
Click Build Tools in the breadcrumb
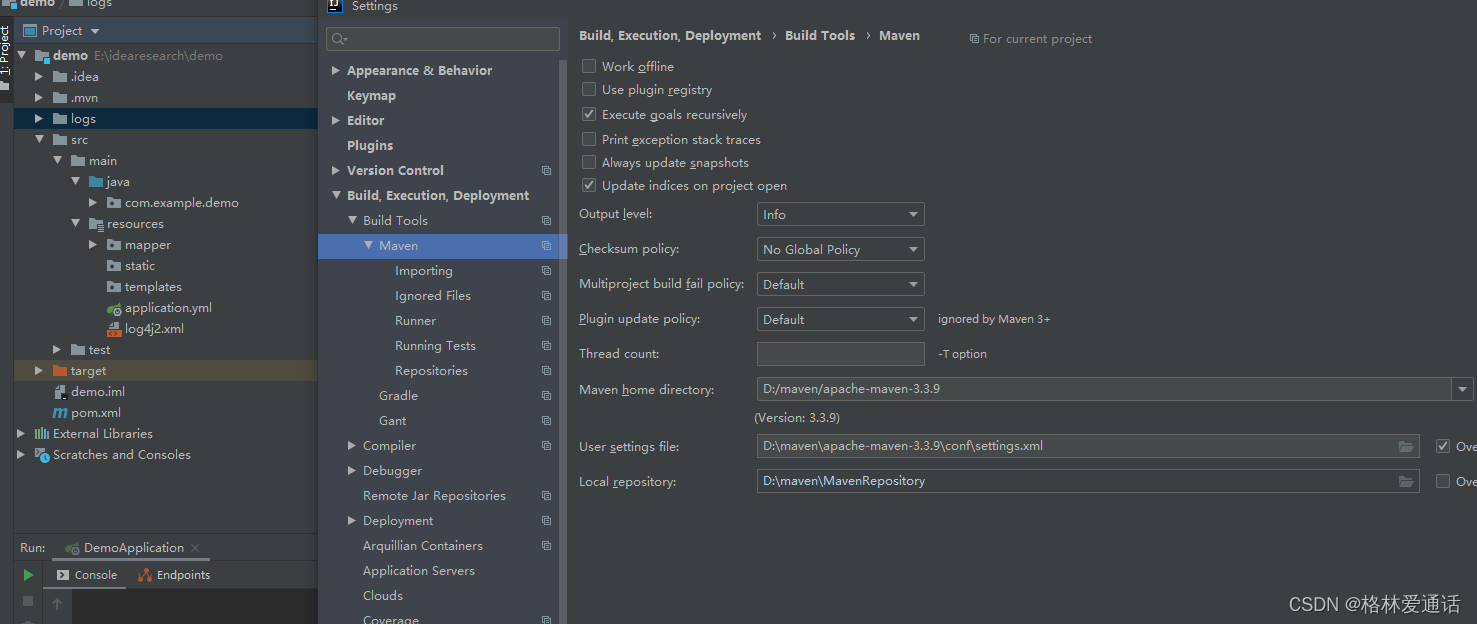pos(820,35)
